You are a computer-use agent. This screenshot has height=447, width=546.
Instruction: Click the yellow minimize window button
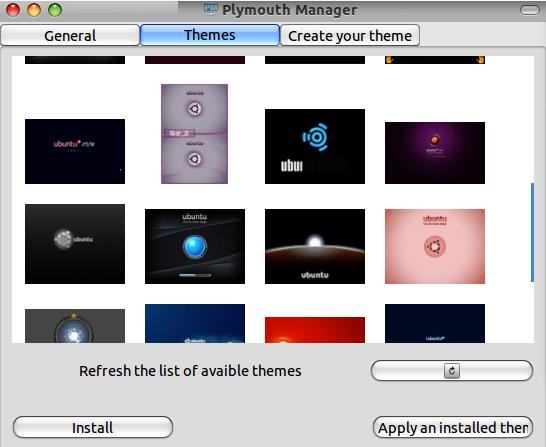point(34,10)
